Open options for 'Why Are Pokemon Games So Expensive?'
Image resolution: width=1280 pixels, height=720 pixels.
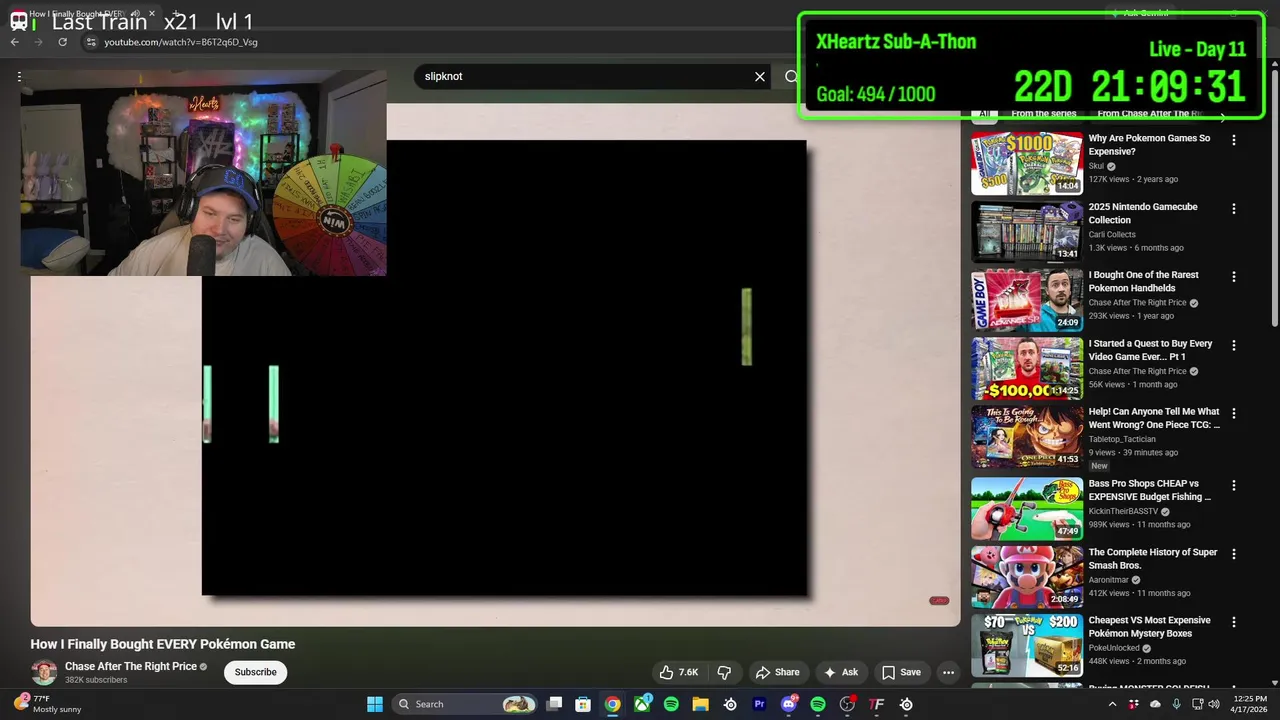click(x=1233, y=140)
